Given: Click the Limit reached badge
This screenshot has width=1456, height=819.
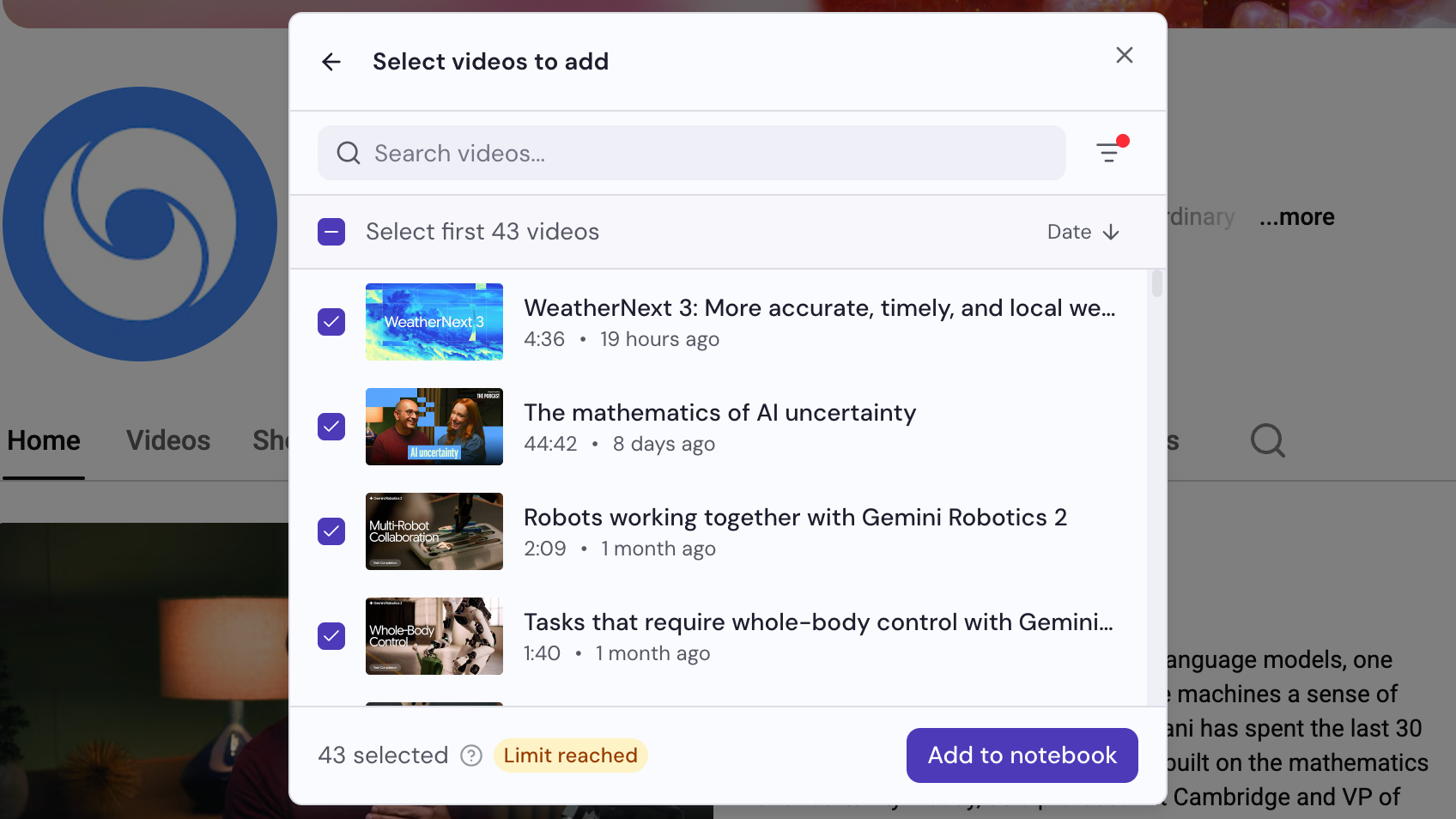Looking at the screenshot, I should pos(571,755).
